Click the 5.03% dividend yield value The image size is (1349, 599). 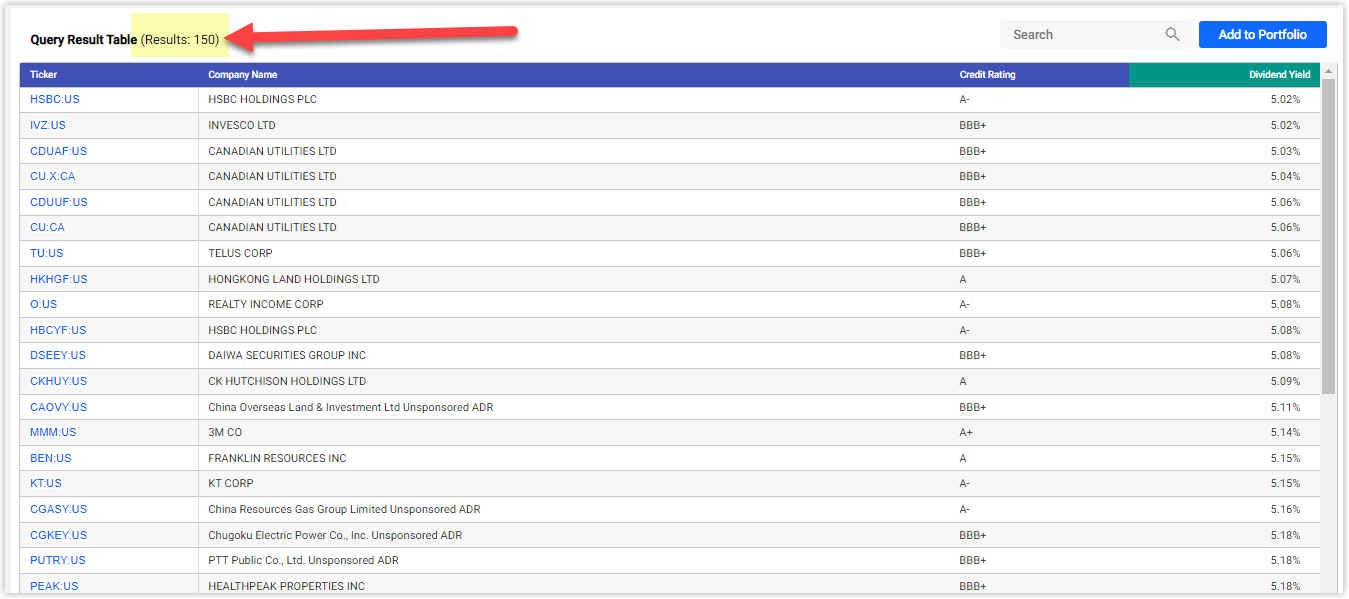tap(1285, 151)
